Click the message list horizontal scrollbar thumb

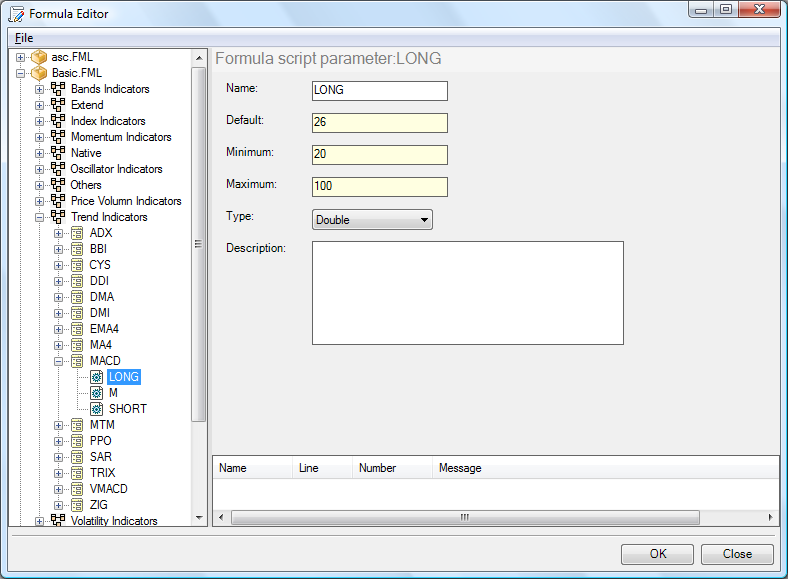point(465,517)
